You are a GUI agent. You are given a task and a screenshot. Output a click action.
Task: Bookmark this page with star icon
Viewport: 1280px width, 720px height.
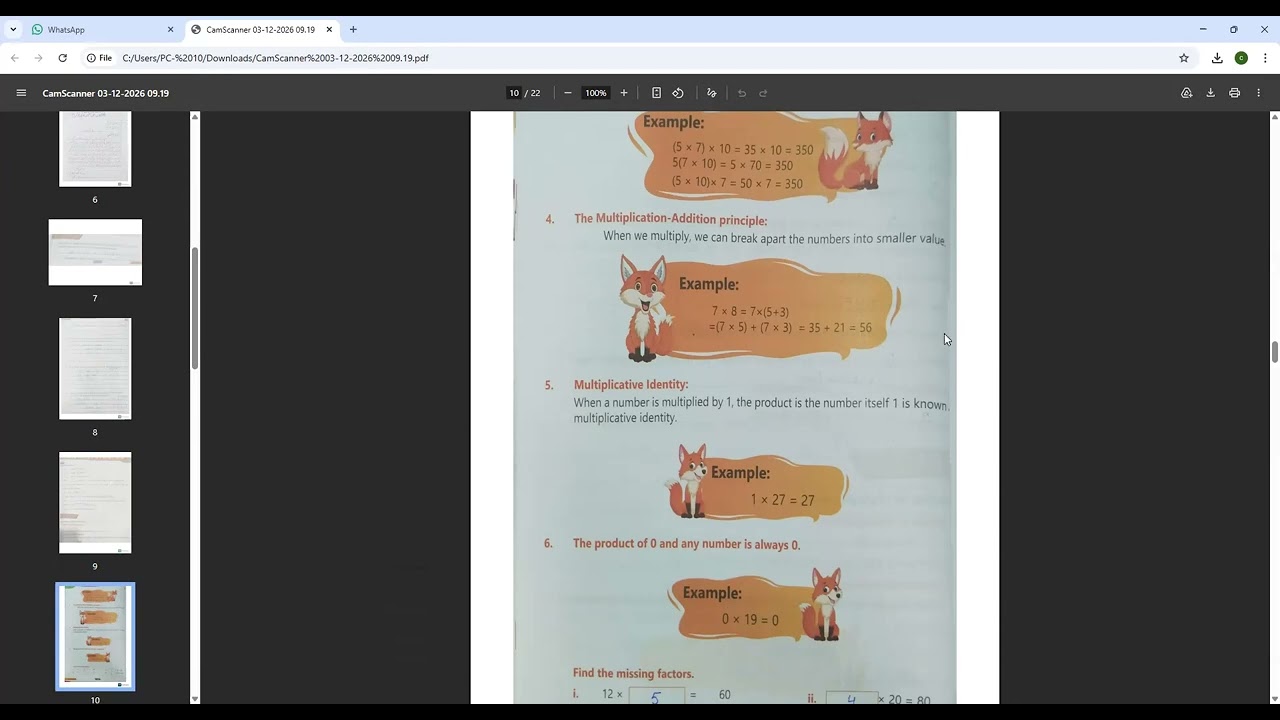click(1184, 58)
